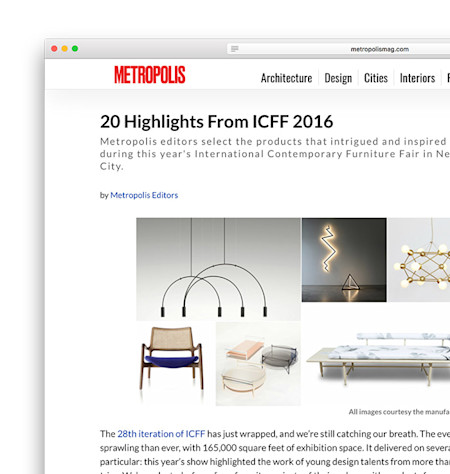Click the arched pendant lamp image
This screenshot has width=450, height=474.
coord(218,269)
